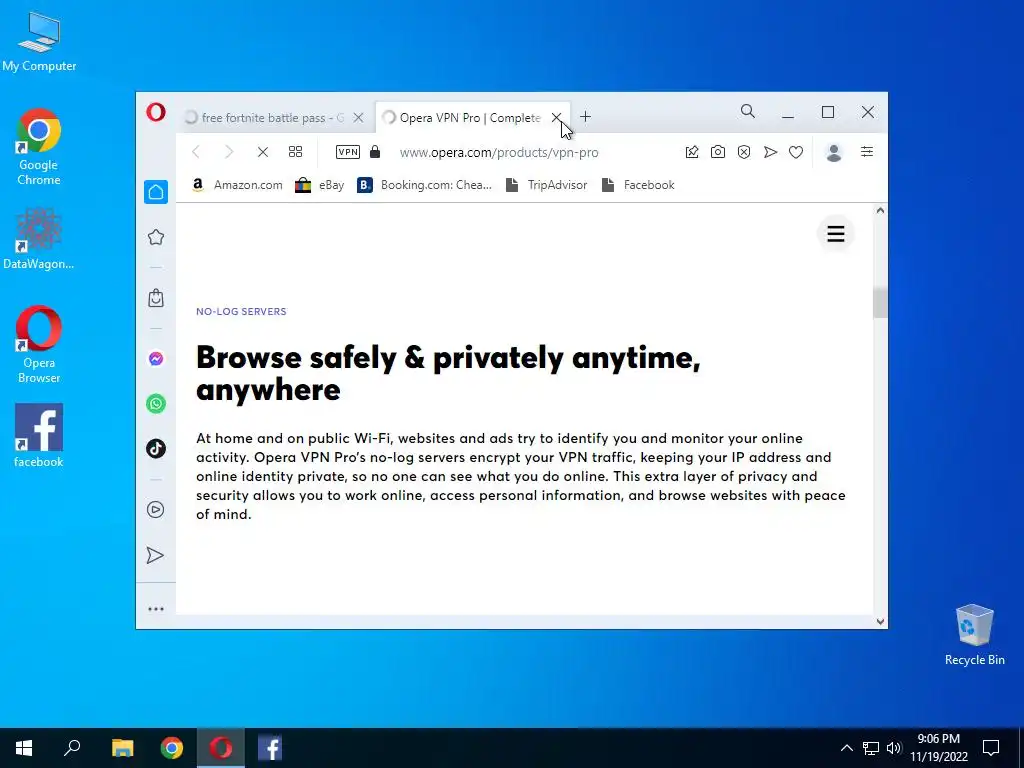Open the tab search magnifier in Opera

[x=748, y=112]
